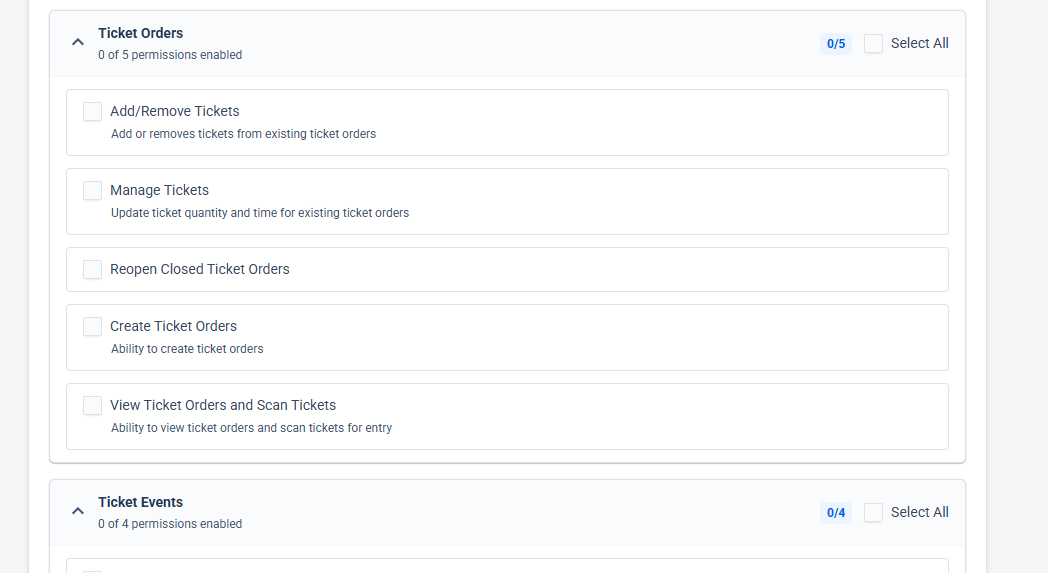
Task: Collapse the Ticket Orders section chevron
Action: (78, 42)
